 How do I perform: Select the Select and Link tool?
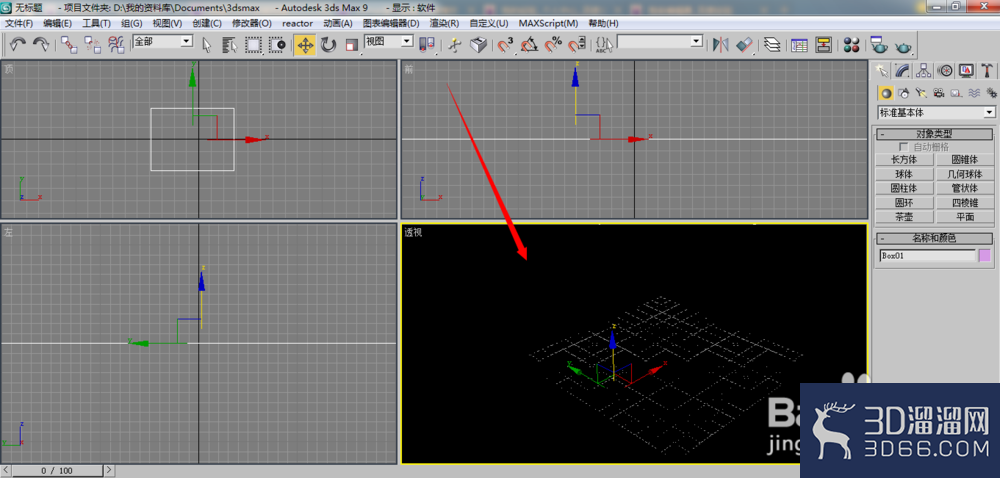(69, 45)
